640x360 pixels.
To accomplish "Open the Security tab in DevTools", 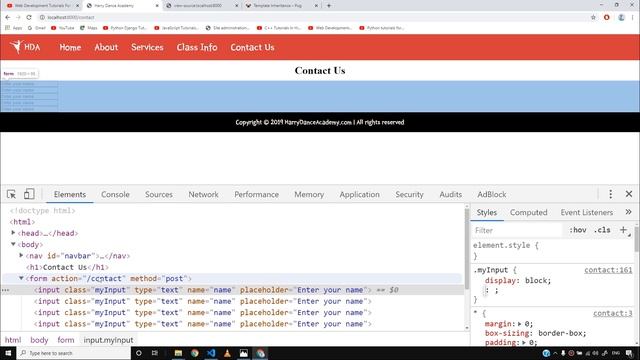I will (409, 195).
